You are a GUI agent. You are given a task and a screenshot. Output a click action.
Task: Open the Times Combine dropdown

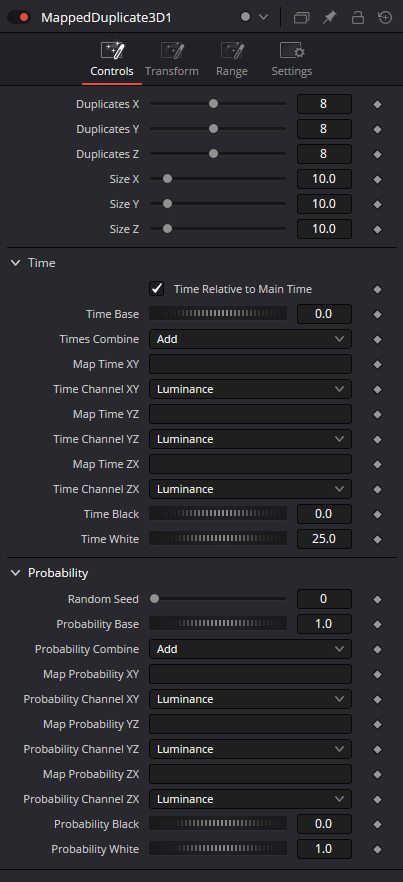[x=250, y=339]
